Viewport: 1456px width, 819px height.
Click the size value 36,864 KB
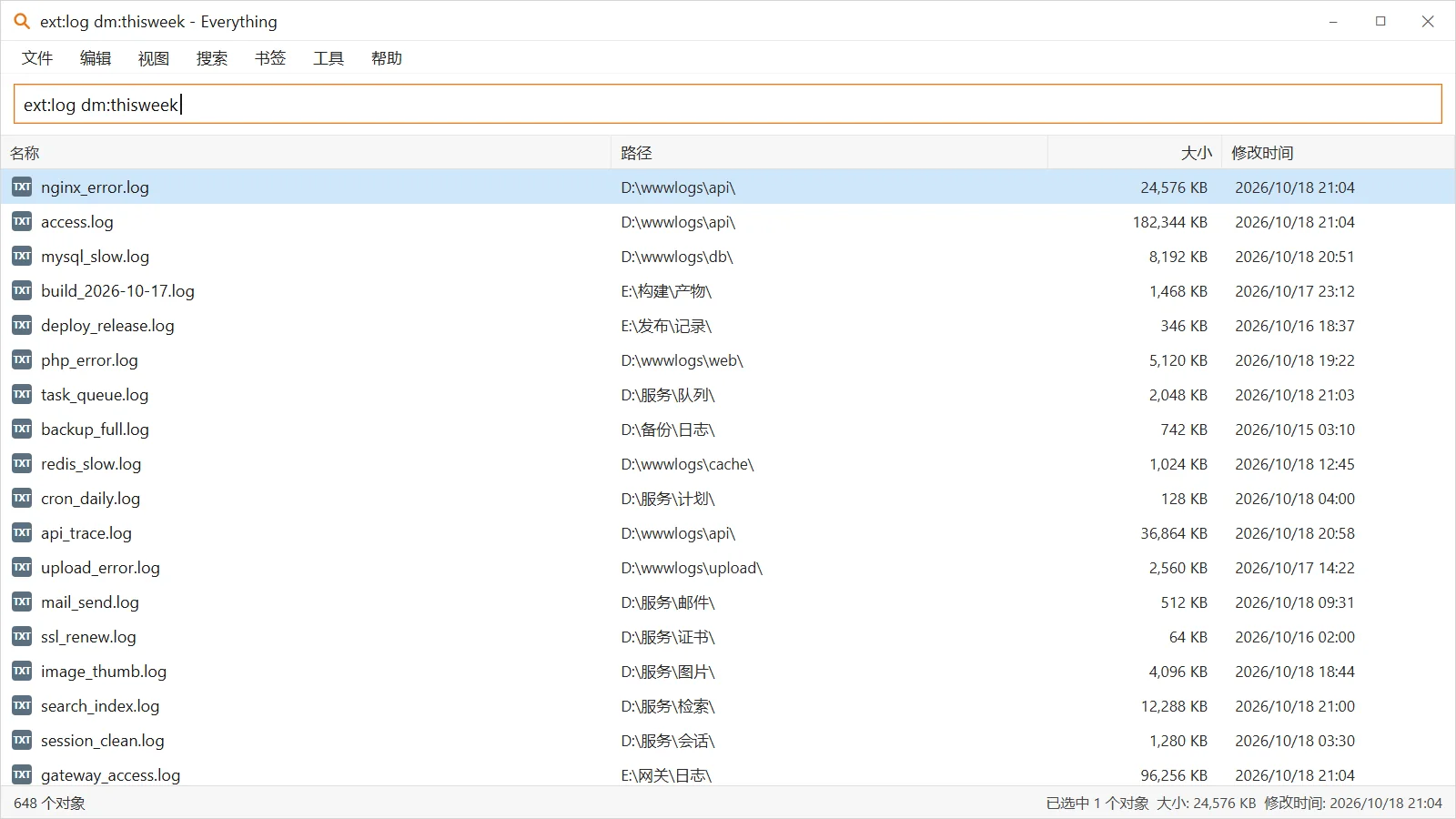click(x=1174, y=533)
